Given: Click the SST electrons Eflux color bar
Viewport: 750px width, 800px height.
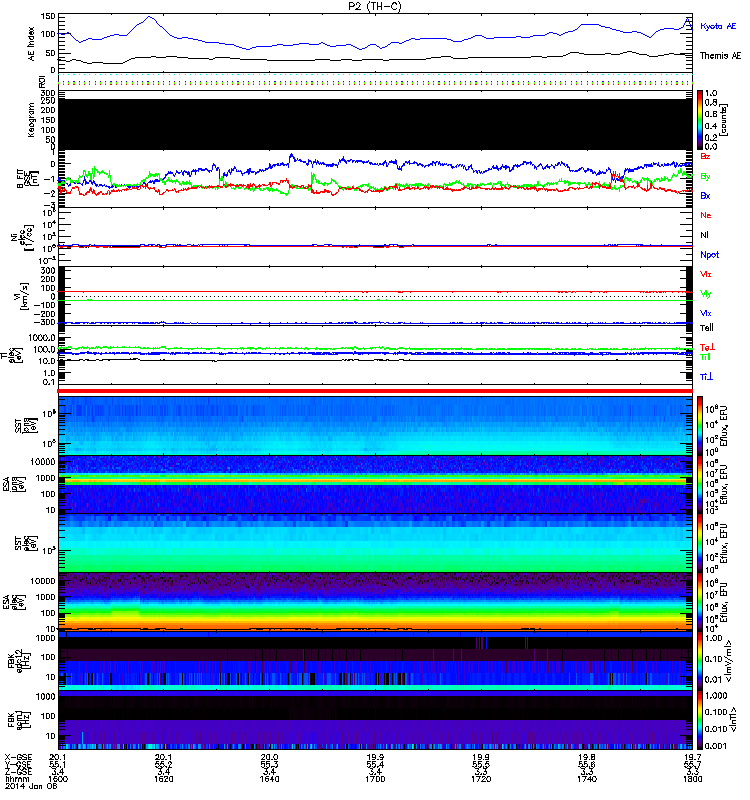Looking at the screenshot, I should point(700,543).
